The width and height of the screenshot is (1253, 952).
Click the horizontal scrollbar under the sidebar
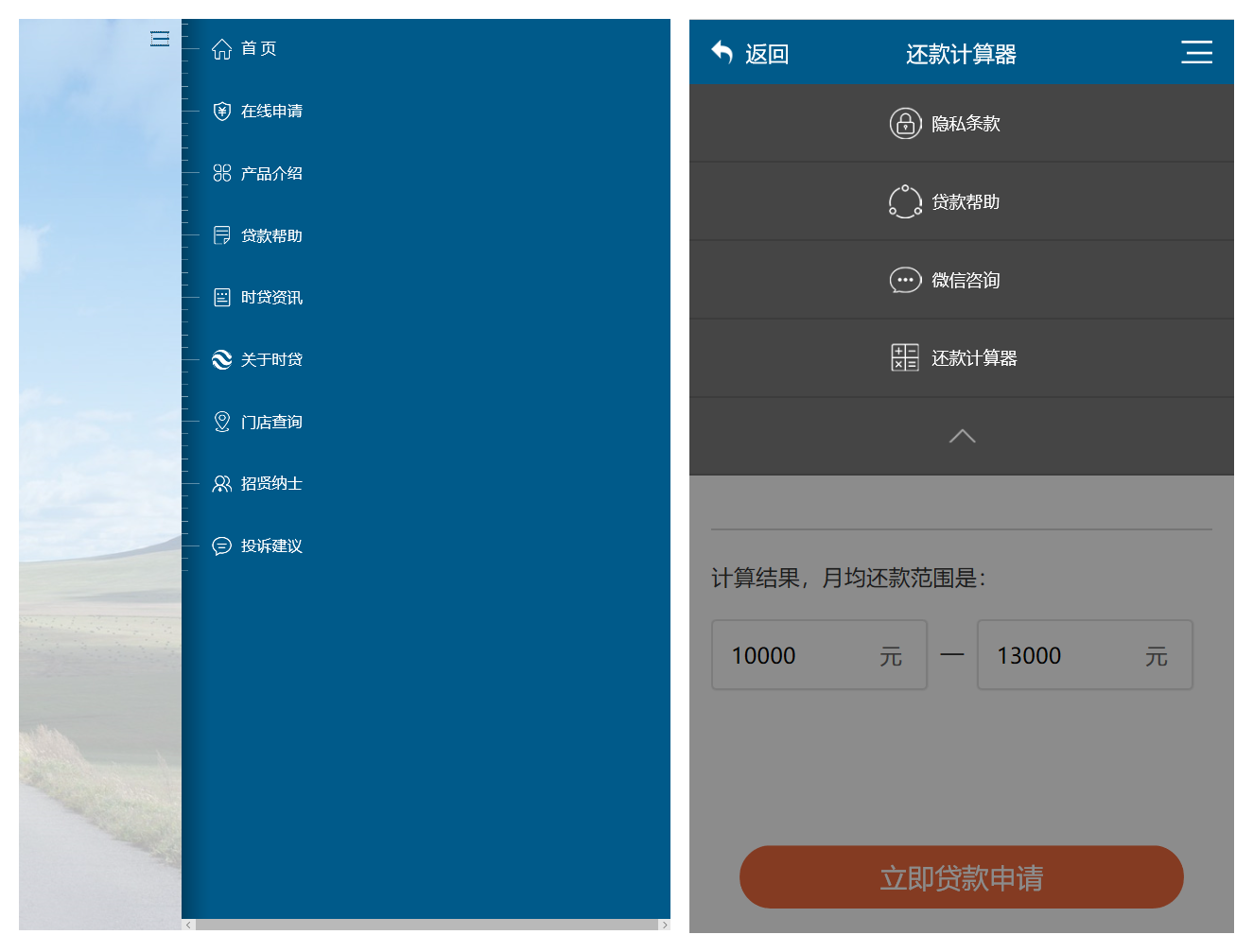[x=426, y=925]
